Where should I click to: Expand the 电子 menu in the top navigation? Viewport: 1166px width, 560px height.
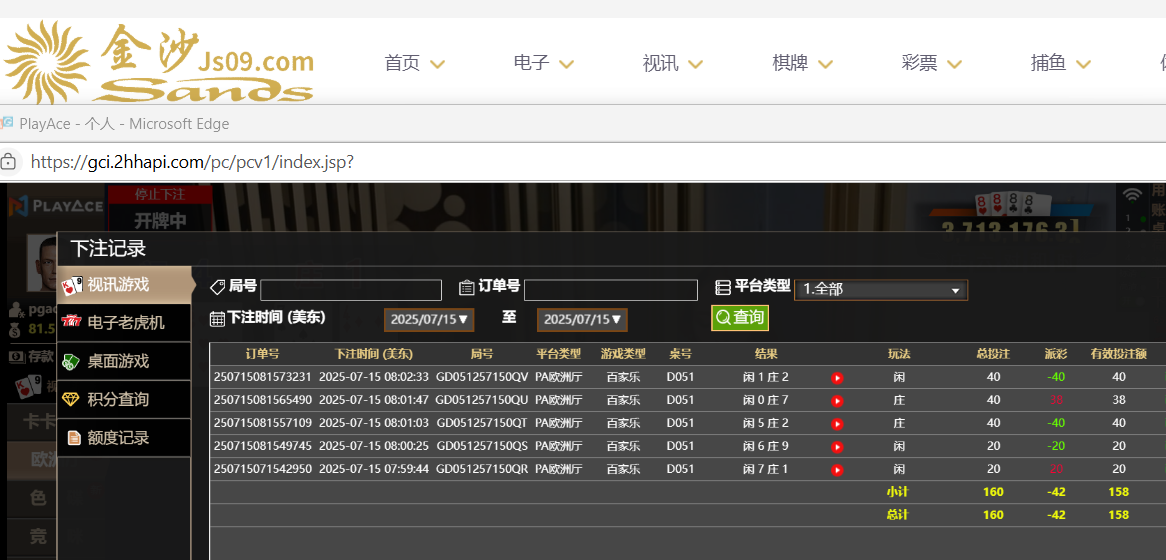coord(543,63)
